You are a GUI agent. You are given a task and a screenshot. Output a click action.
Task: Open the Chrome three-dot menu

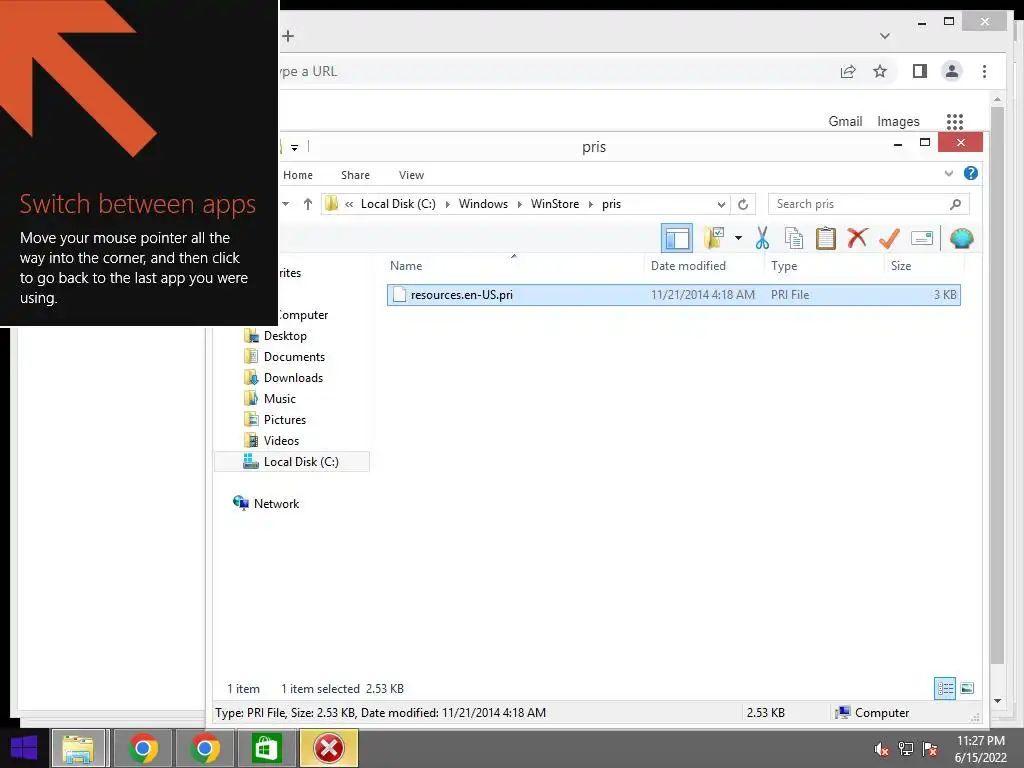click(x=984, y=71)
